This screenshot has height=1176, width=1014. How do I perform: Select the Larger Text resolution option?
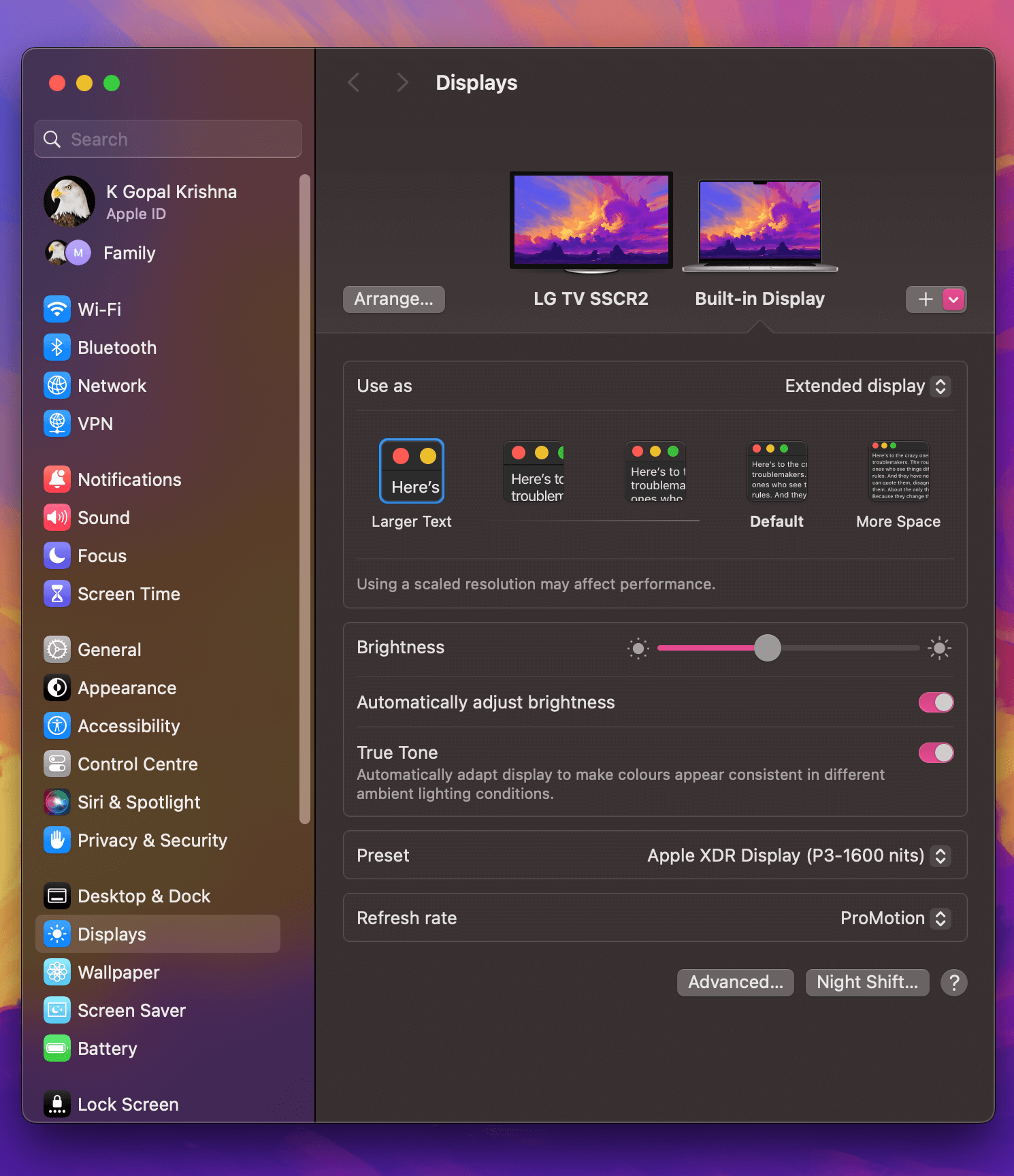coord(412,472)
